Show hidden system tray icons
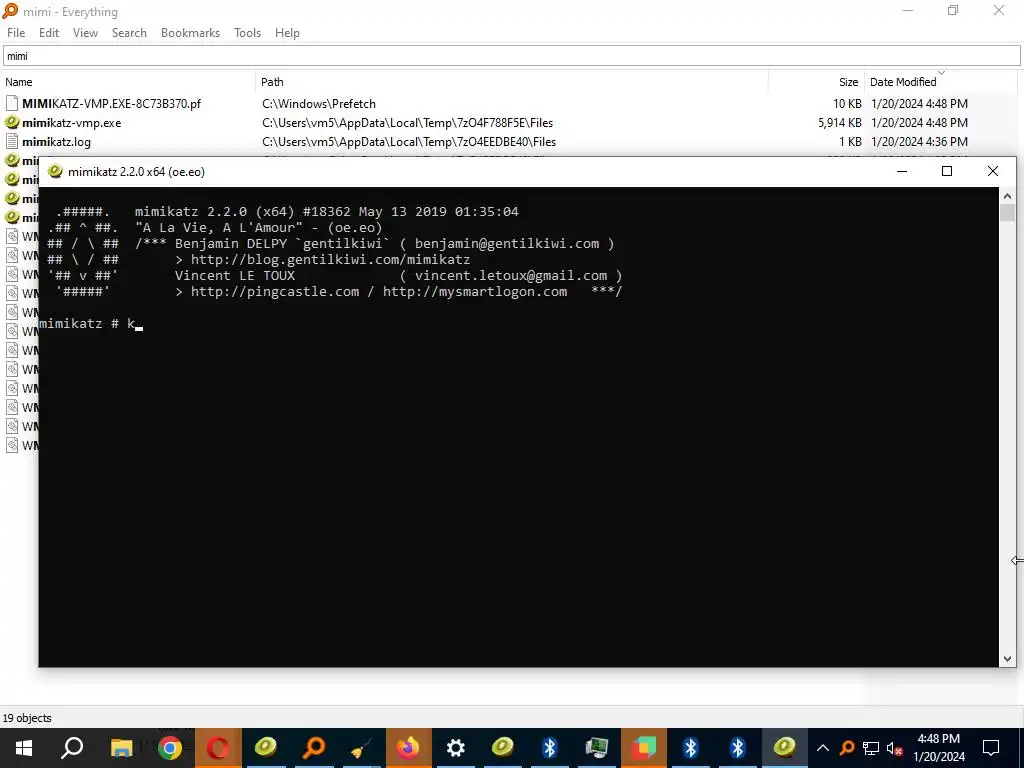The width and height of the screenshot is (1024, 768). click(823, 748)
